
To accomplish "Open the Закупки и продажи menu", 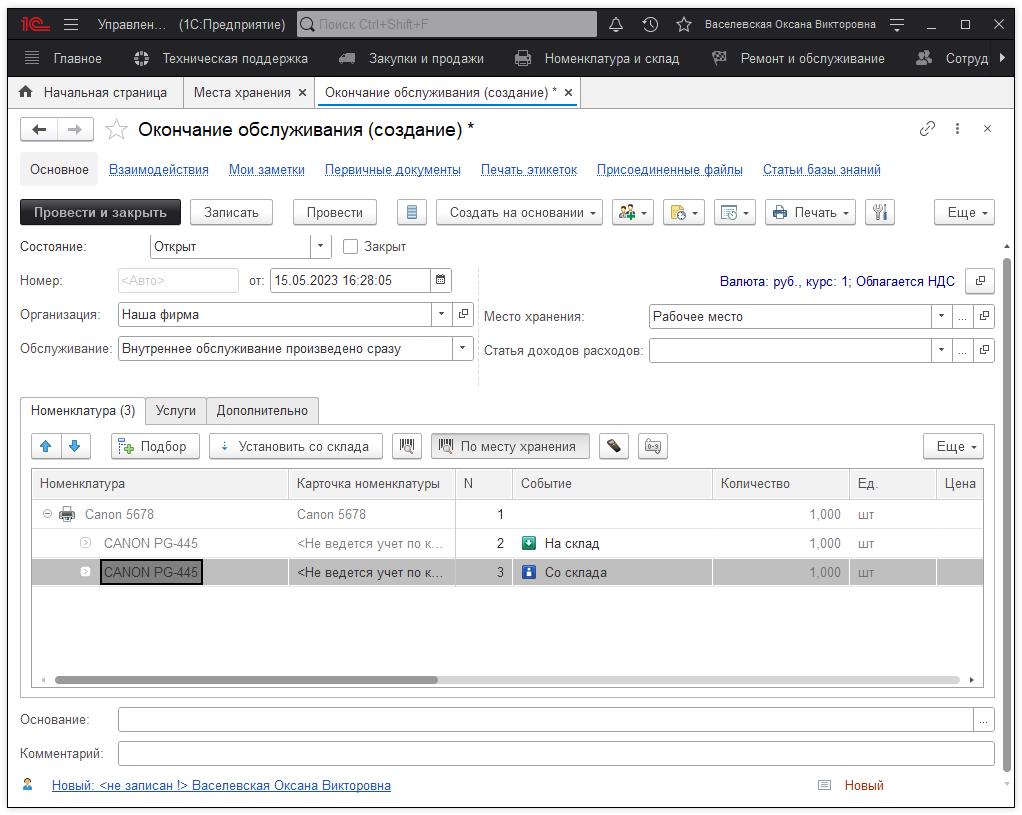I will pos(425,58).
